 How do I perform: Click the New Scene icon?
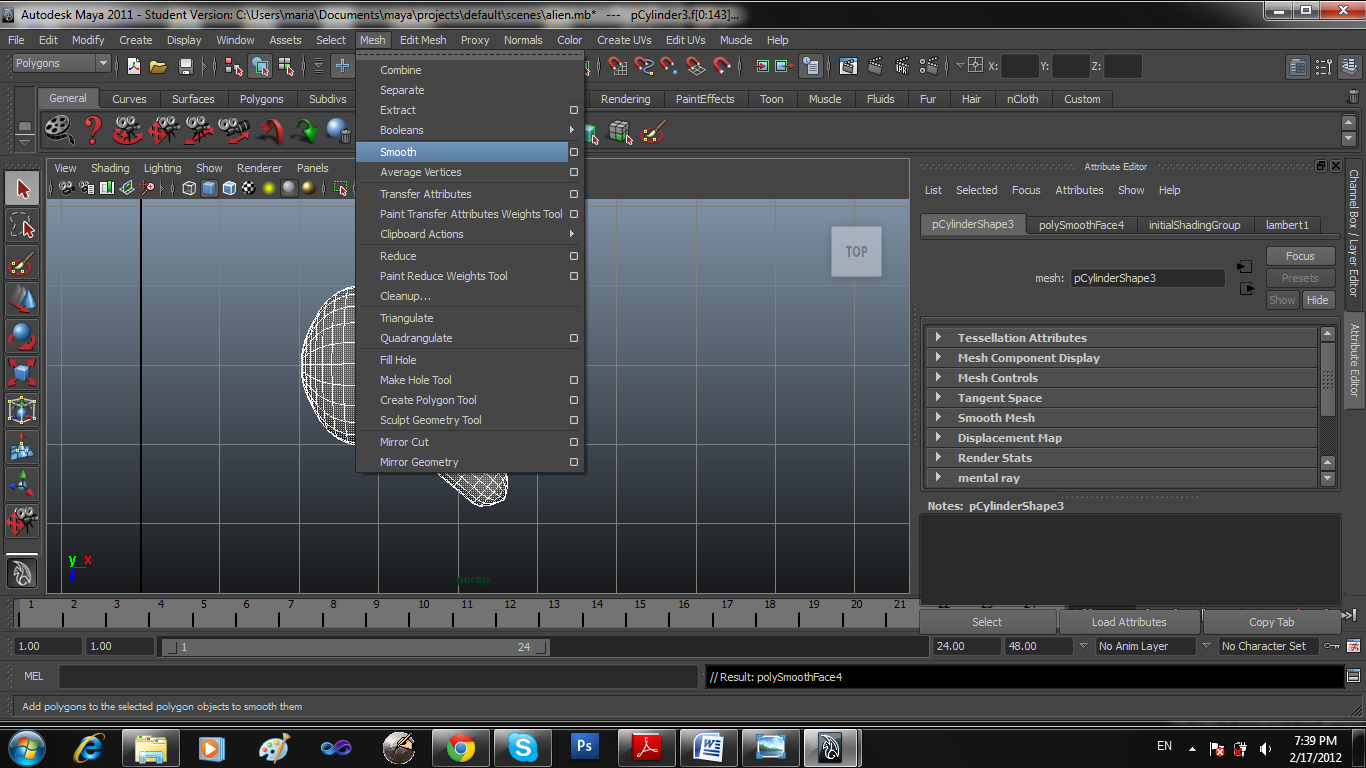[x=133, y=66]
